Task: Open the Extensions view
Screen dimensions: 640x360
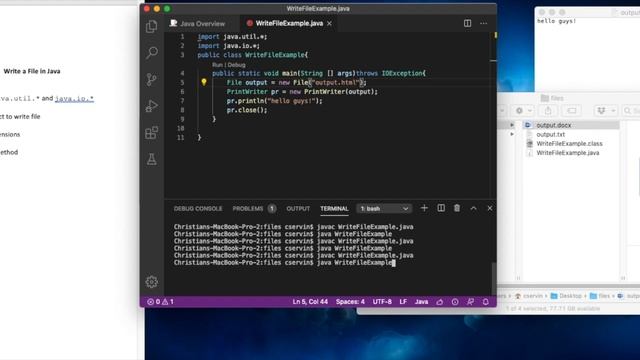Action: (151, 133)
